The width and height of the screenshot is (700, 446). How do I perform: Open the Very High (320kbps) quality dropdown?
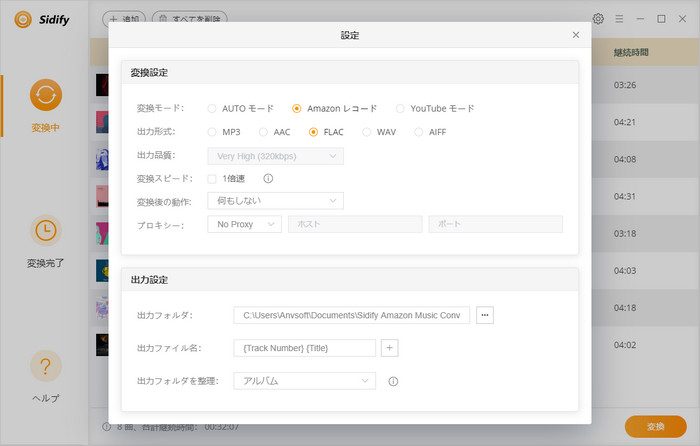(x=275, y=156)
